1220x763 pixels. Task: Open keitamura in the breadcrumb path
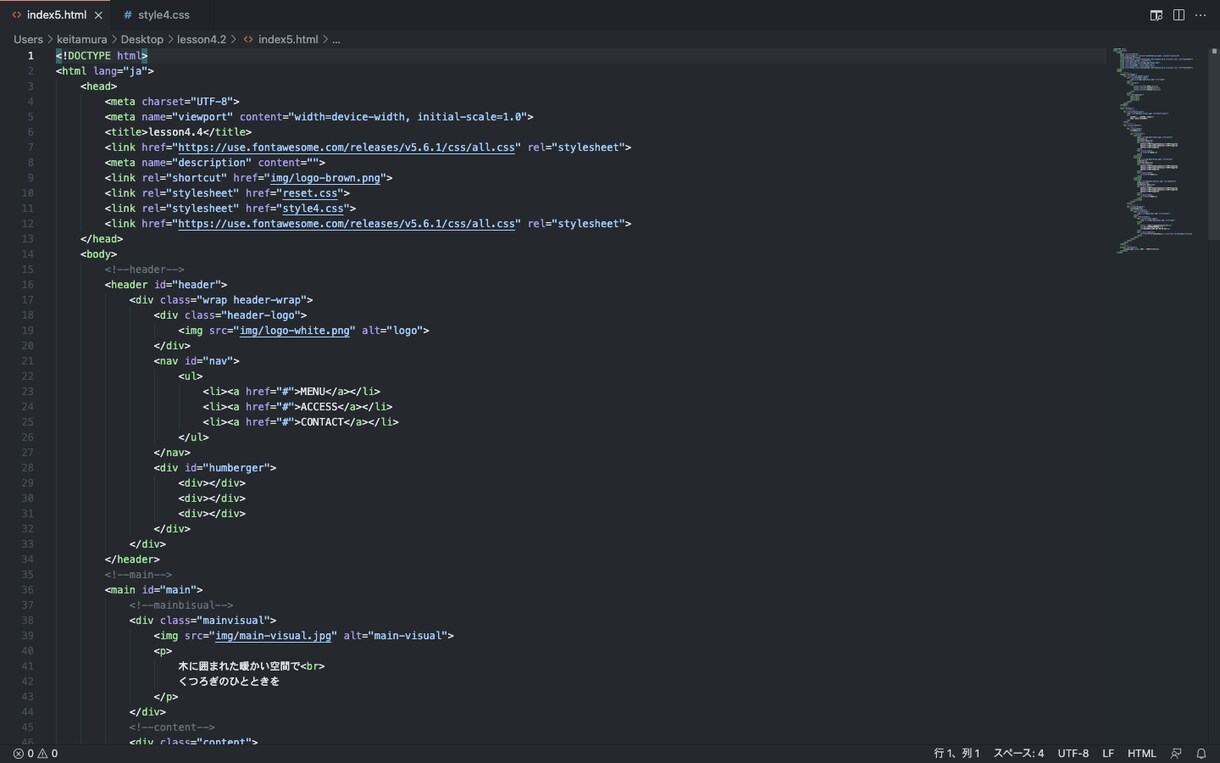click(x=81, y=39)
